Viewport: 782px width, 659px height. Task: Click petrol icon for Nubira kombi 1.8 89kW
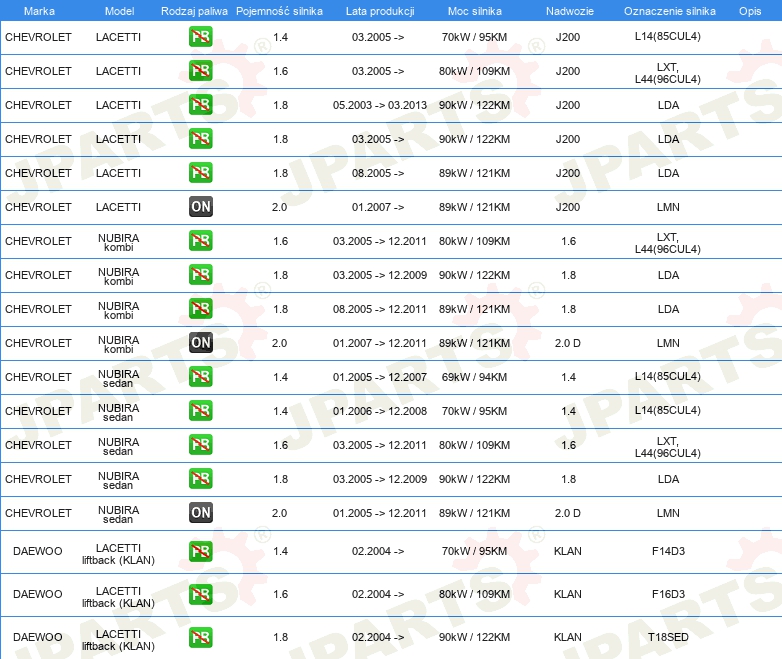[x=200, y=308]
